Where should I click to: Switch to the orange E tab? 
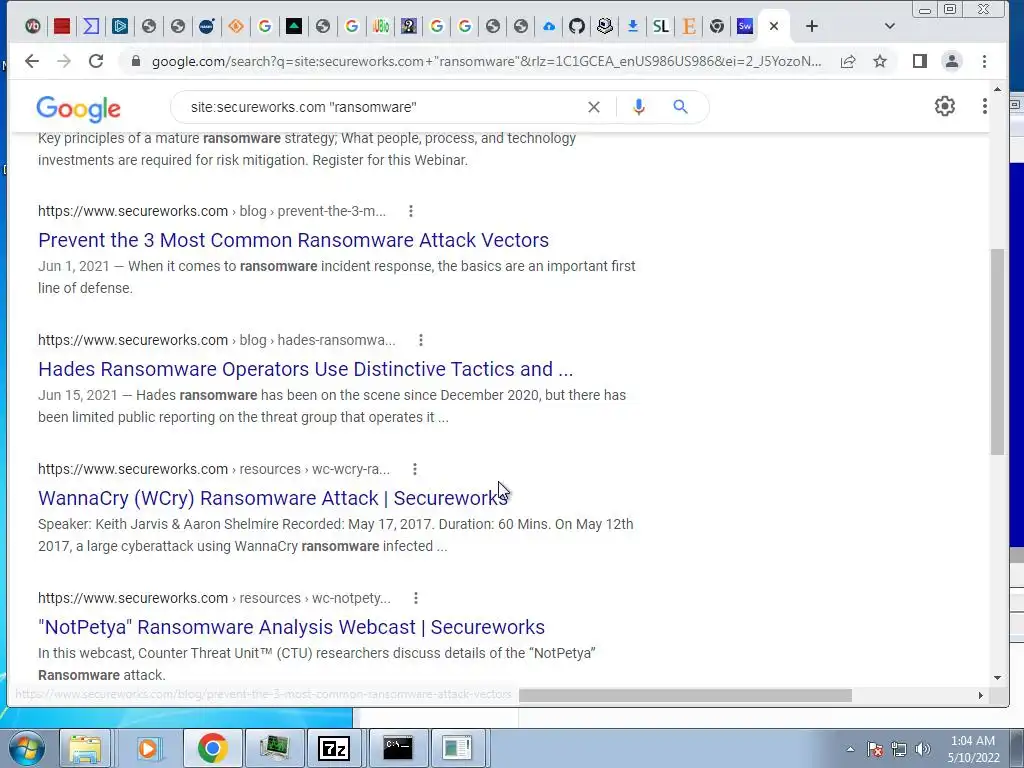pos(688,26)
